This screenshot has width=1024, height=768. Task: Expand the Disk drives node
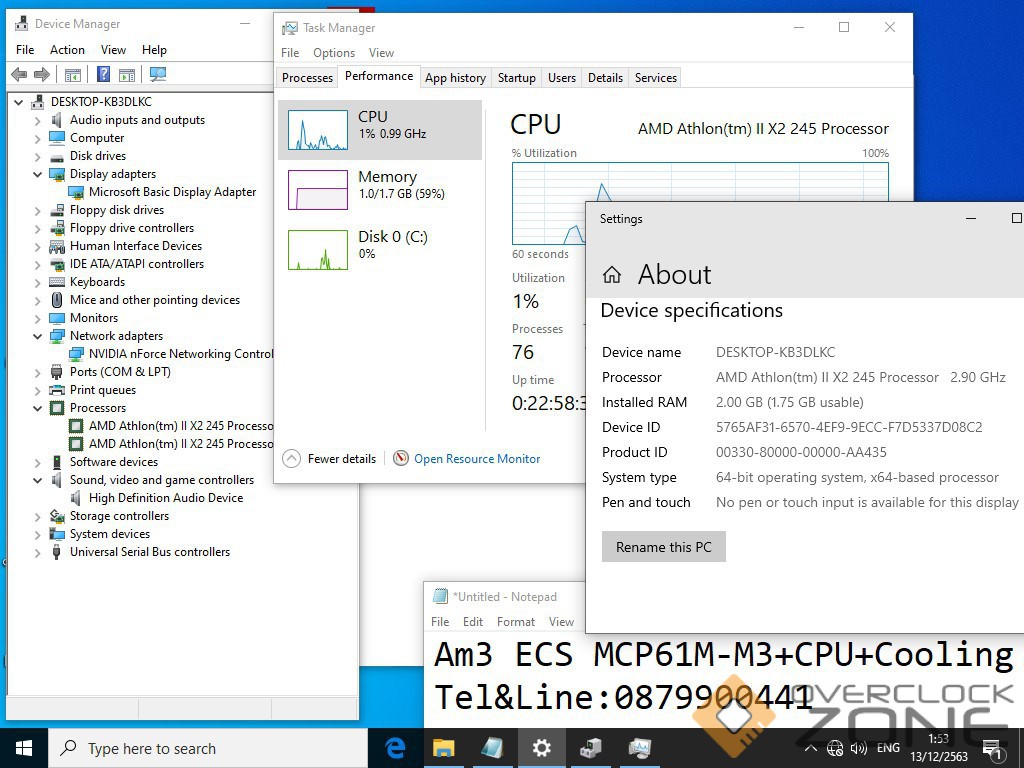(x=37, y=156)
